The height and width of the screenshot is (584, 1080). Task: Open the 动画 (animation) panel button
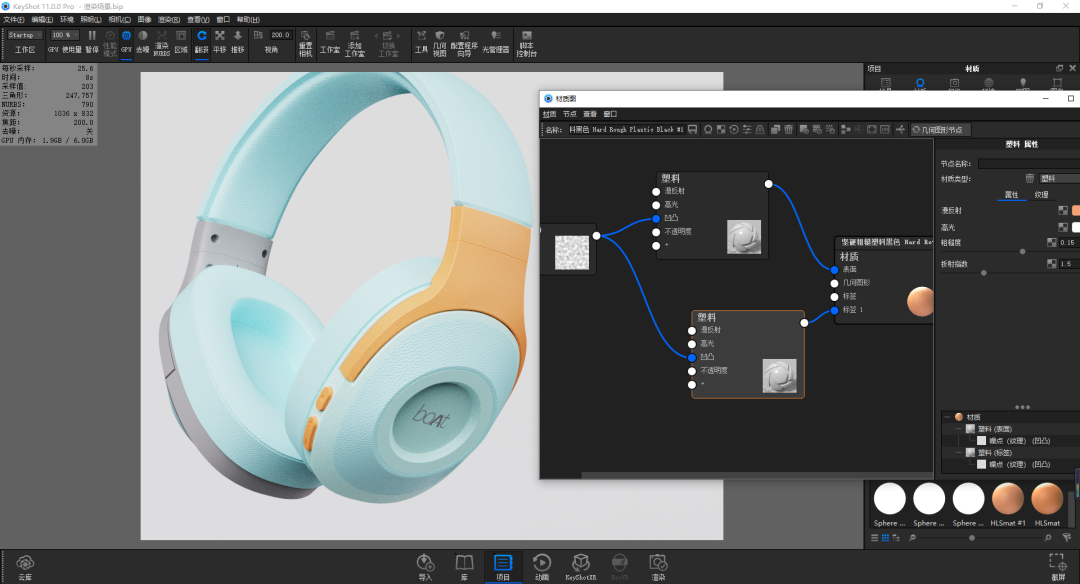542,568
